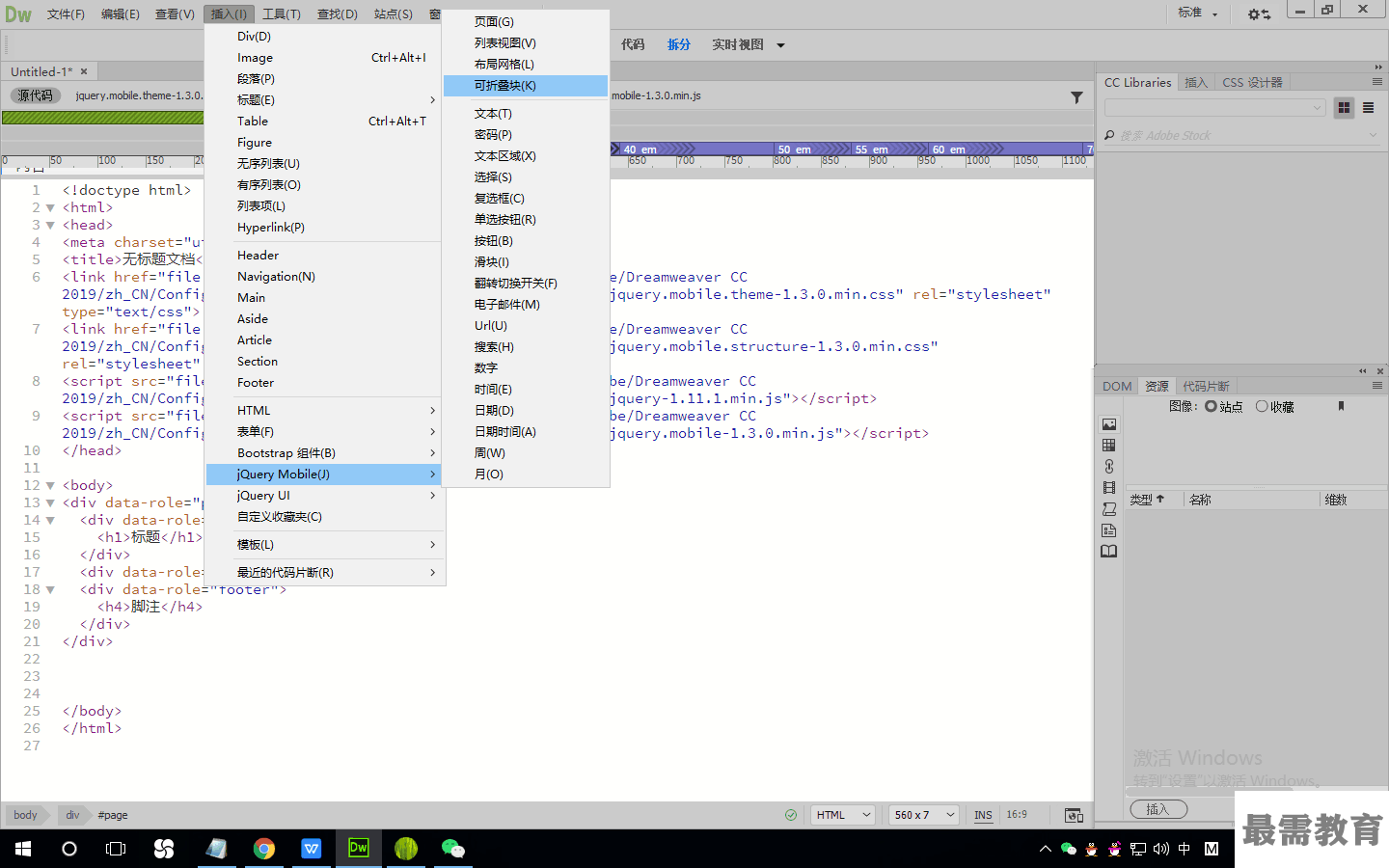The width and height of the screenshot is (1389, 868).
Task: Choose Table from Insert menu
Action: [324, 122]
